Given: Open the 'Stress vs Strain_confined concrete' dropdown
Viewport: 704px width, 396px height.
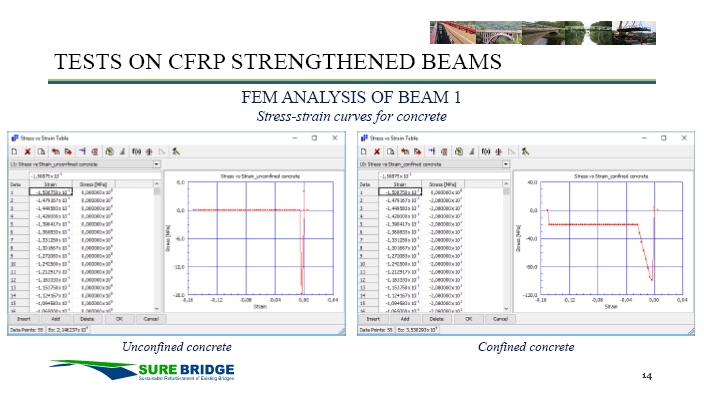Looking at the screenshot, I should (x=506, y=164).
